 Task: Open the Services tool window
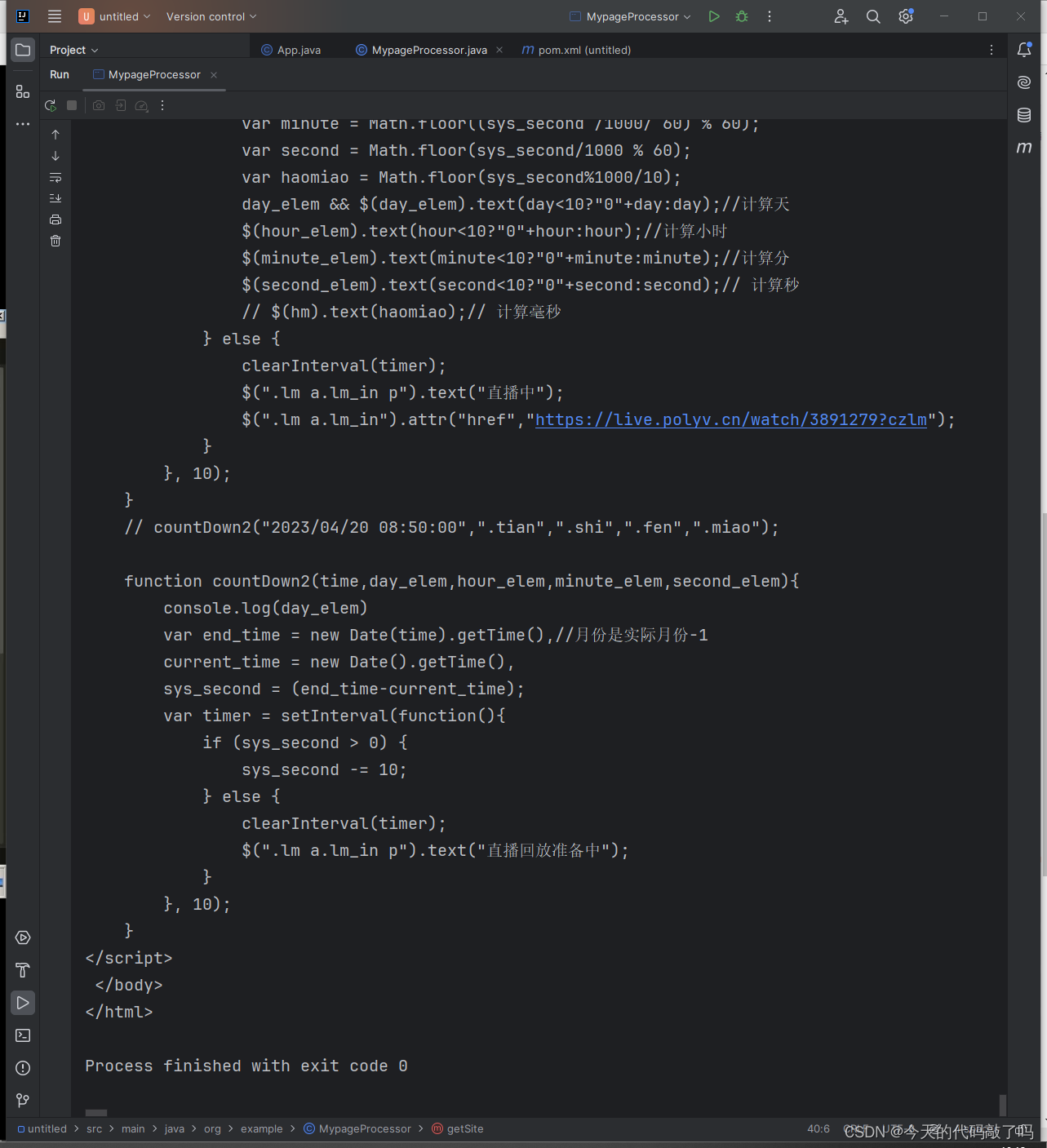pyautogui.click(x=23, y=937)
